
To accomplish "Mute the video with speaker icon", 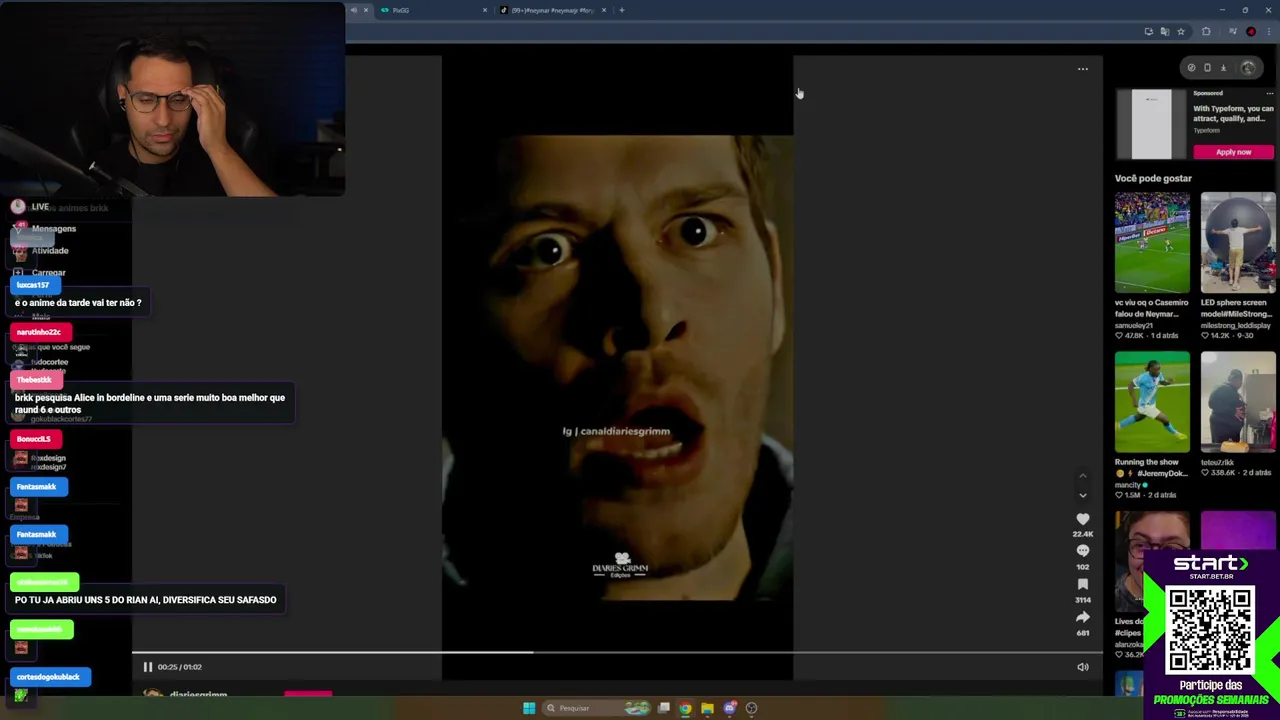I will [1082, 667].
